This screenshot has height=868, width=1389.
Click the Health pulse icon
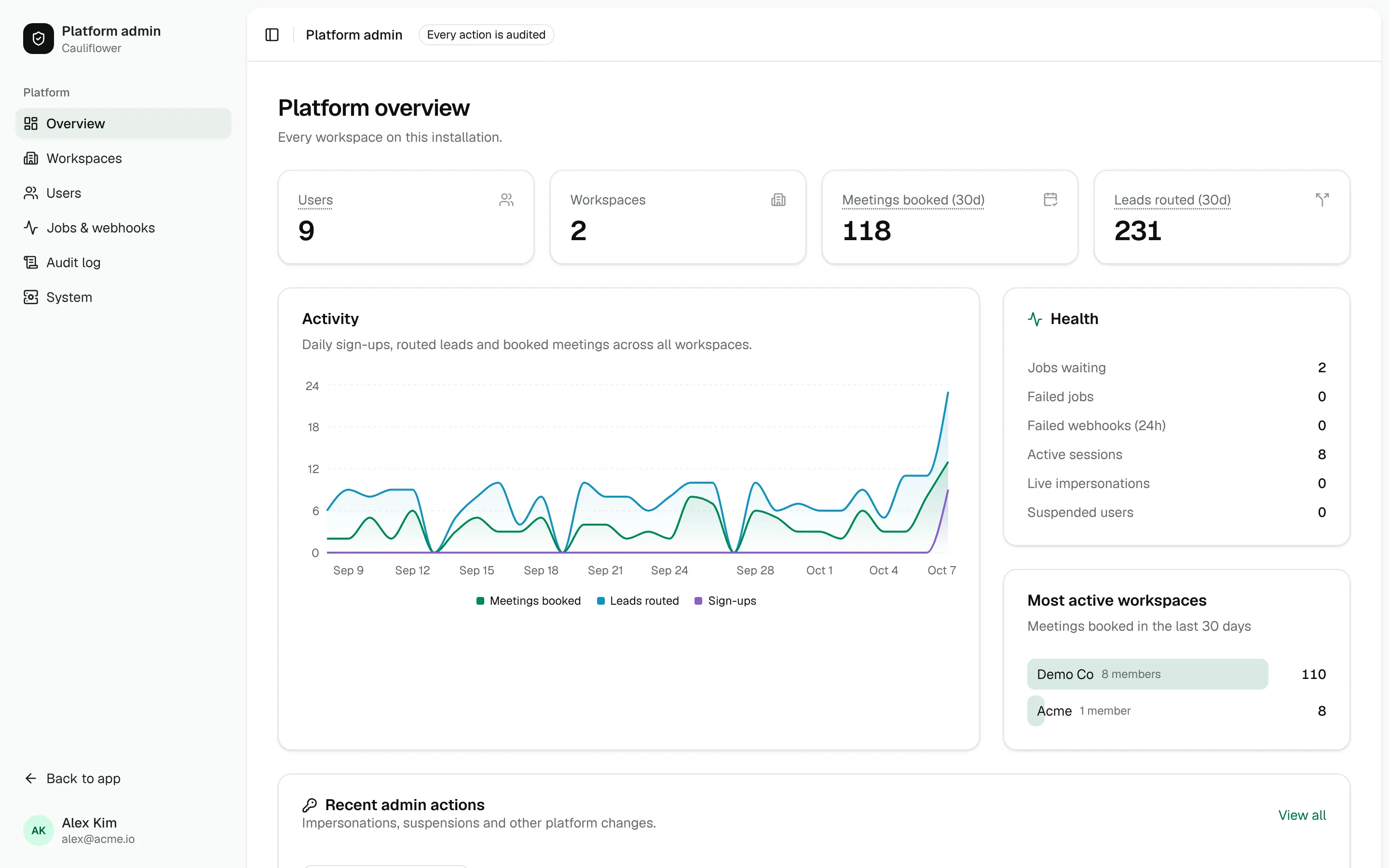pyautogui.click(x=1035, y=319)
